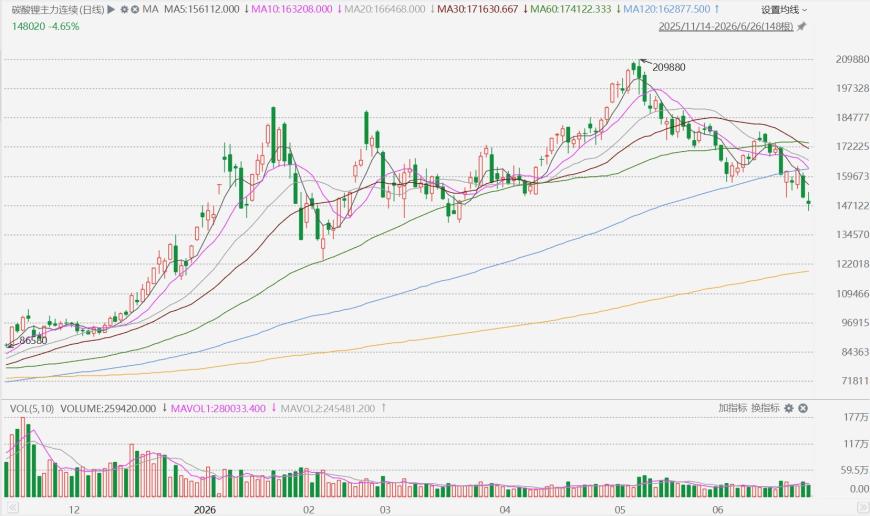Click the standalone MA indicator name label

(150, 9)
